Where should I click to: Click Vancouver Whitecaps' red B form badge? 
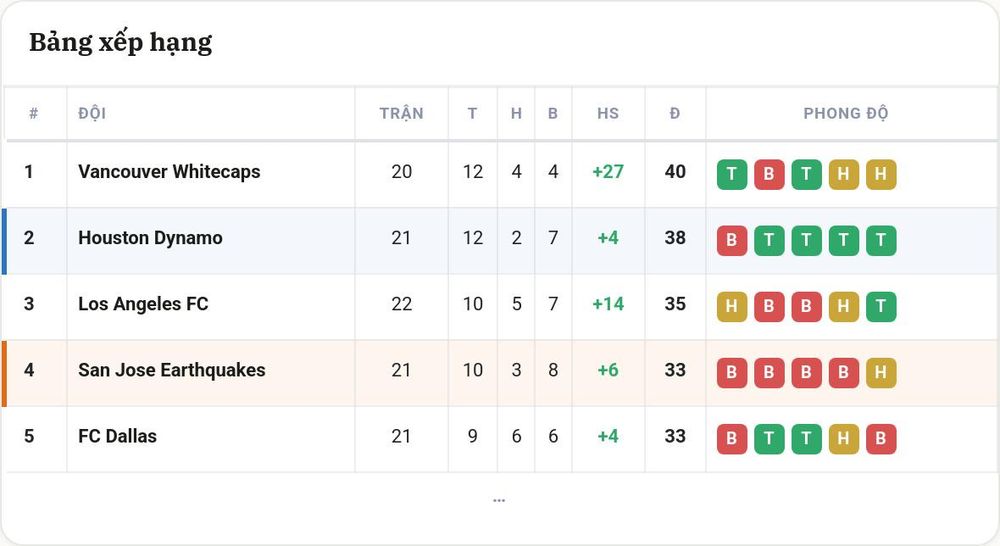(x=769, y=174)
